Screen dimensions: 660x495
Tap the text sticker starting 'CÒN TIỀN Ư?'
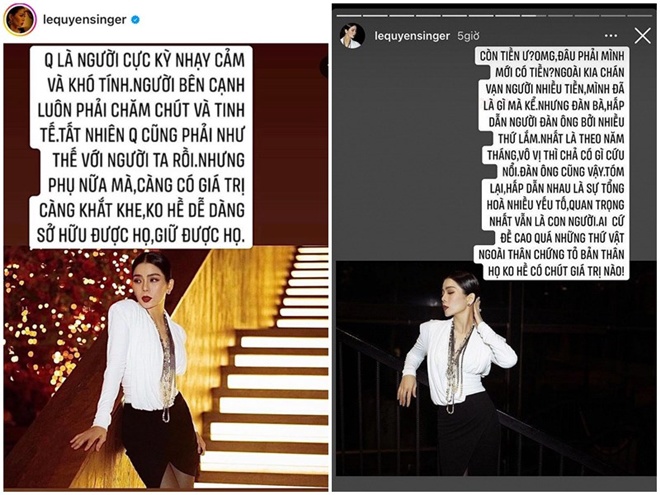click(x=552, y=163)
